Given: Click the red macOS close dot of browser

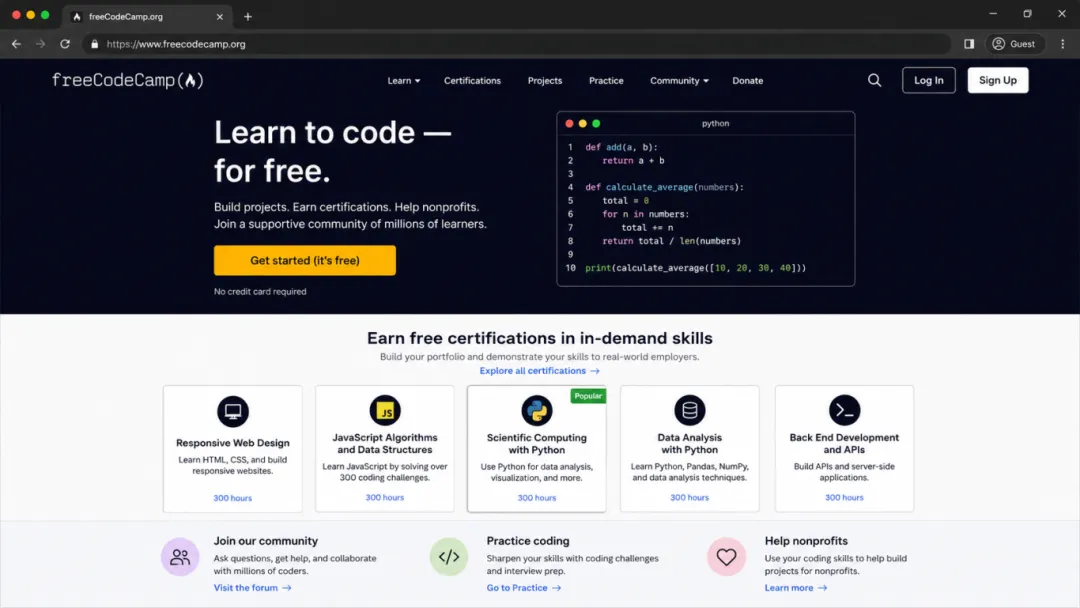Looking at the screenshot, I should tap(16, 14).
